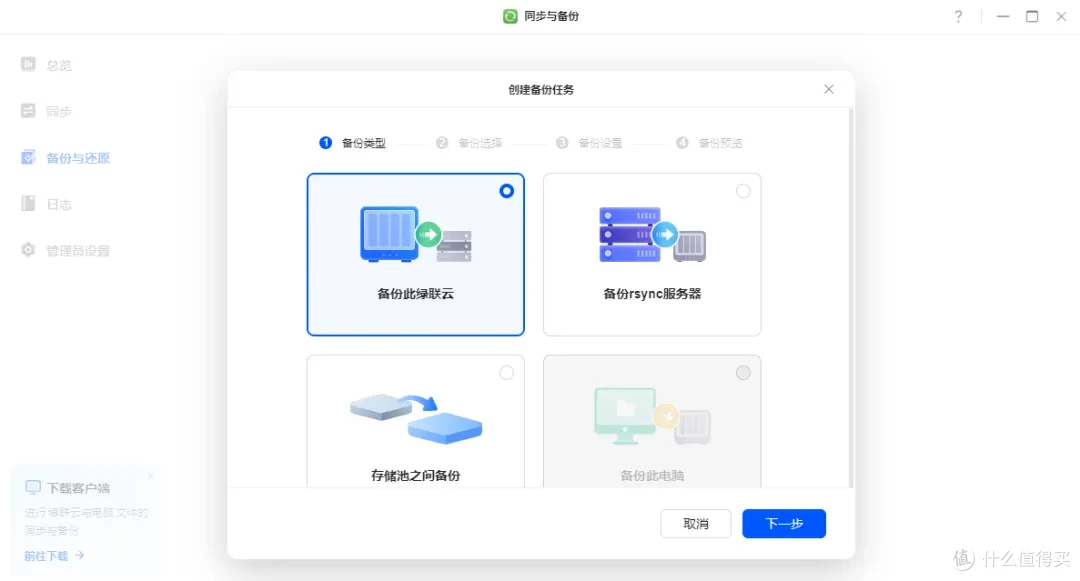Click the 存储池之间备份 disk illustration
This screenshot has width=1080, height=581.
415,418
